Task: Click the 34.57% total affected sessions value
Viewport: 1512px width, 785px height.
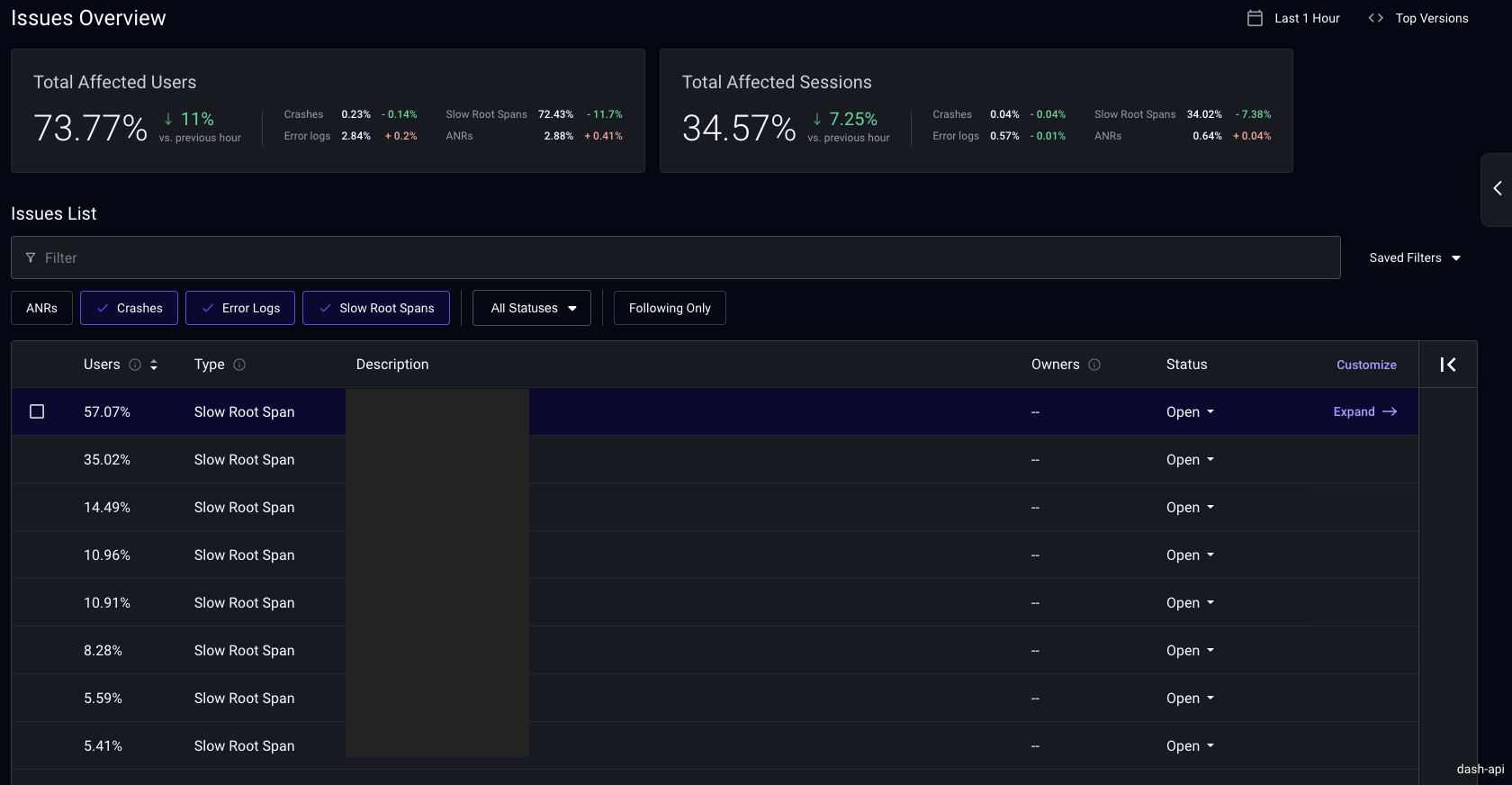Action: tap(739, 128)
